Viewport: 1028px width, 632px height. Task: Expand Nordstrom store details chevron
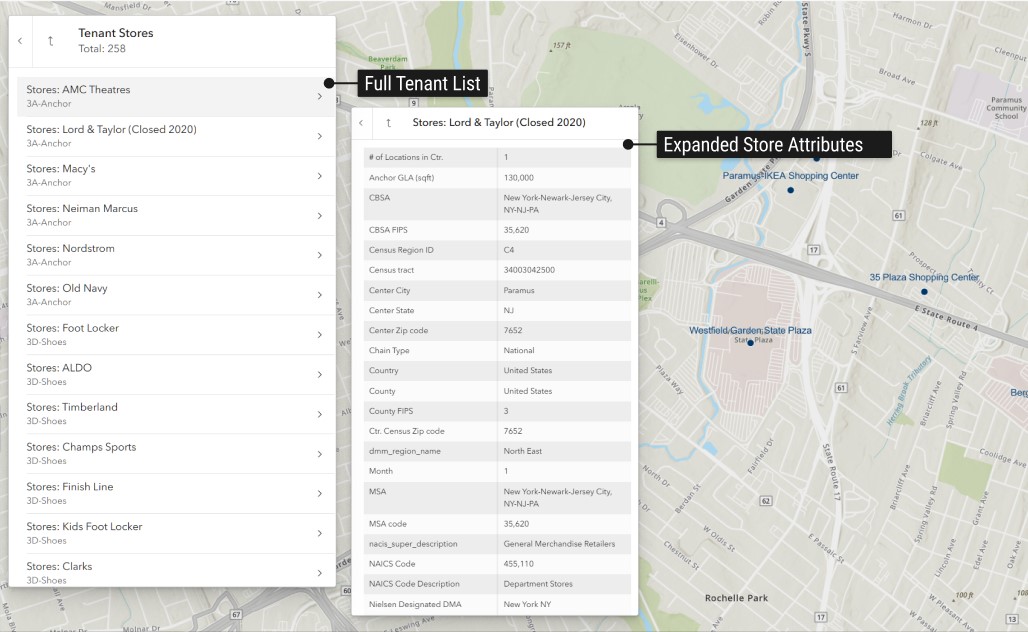(319, 255)
